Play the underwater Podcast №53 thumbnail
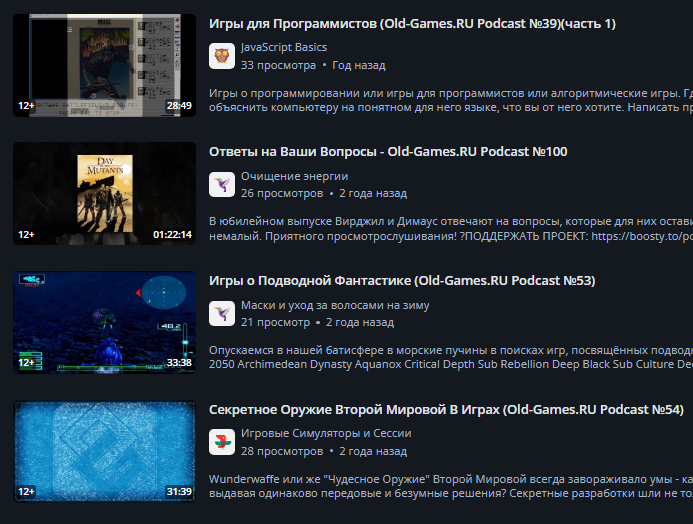This screenshot has width=693, height=524. click(105, 323)
